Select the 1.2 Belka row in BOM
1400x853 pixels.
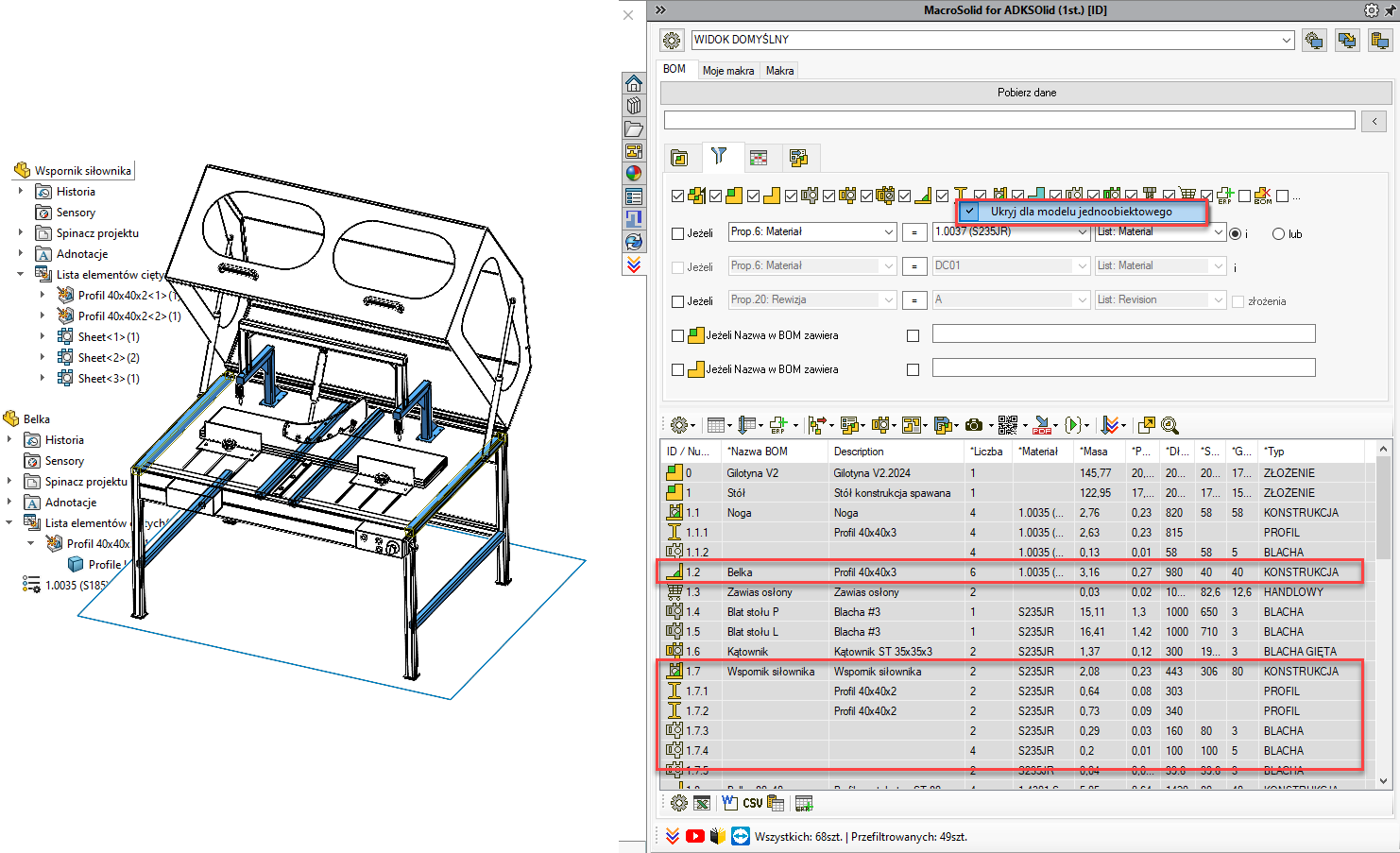1013,572
